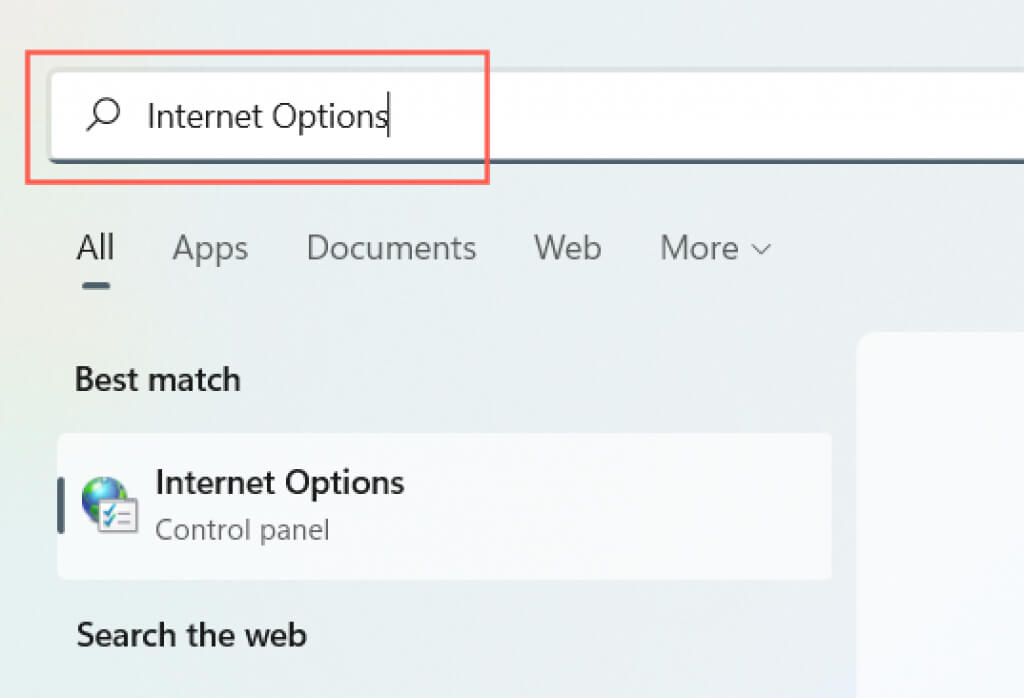
Task: Click the typed "Internet Options" search text
Action: tap(267, 117)
